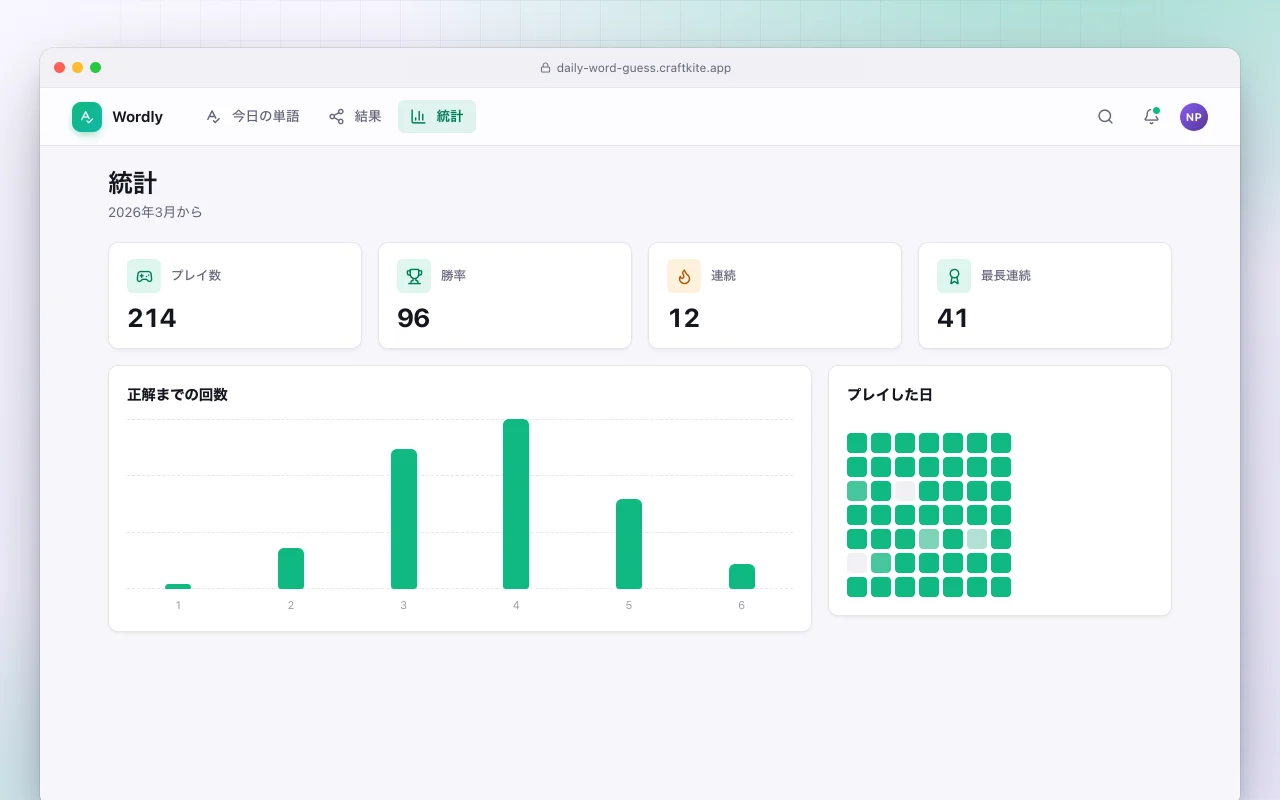Click the 勝率 value 96
Screen dimensions: 1280x800
[414, 318]
